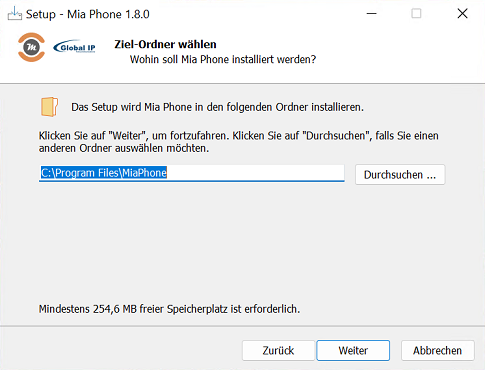Click the yellow folder icon
Viewport: 485px width, 370px height.
point(49,107)
